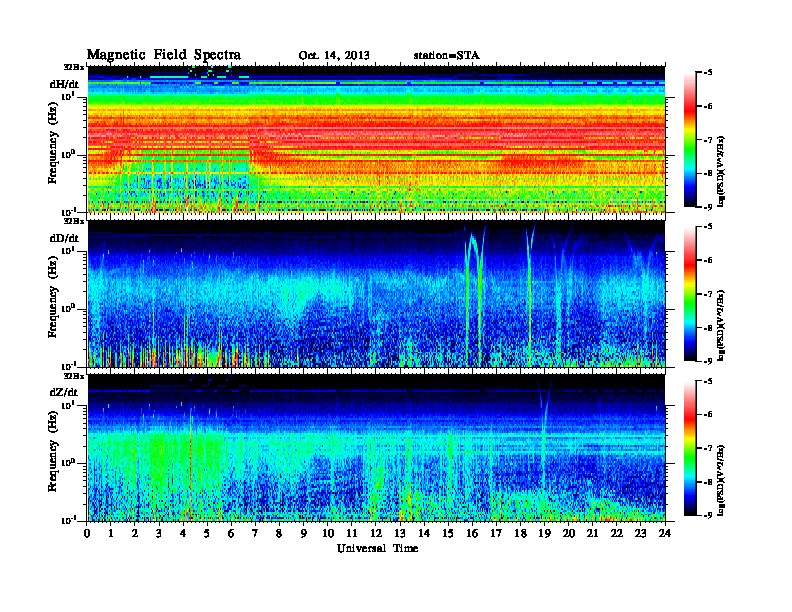
Task: Click the hour 7 tick label
Action: tap(255, 533)
